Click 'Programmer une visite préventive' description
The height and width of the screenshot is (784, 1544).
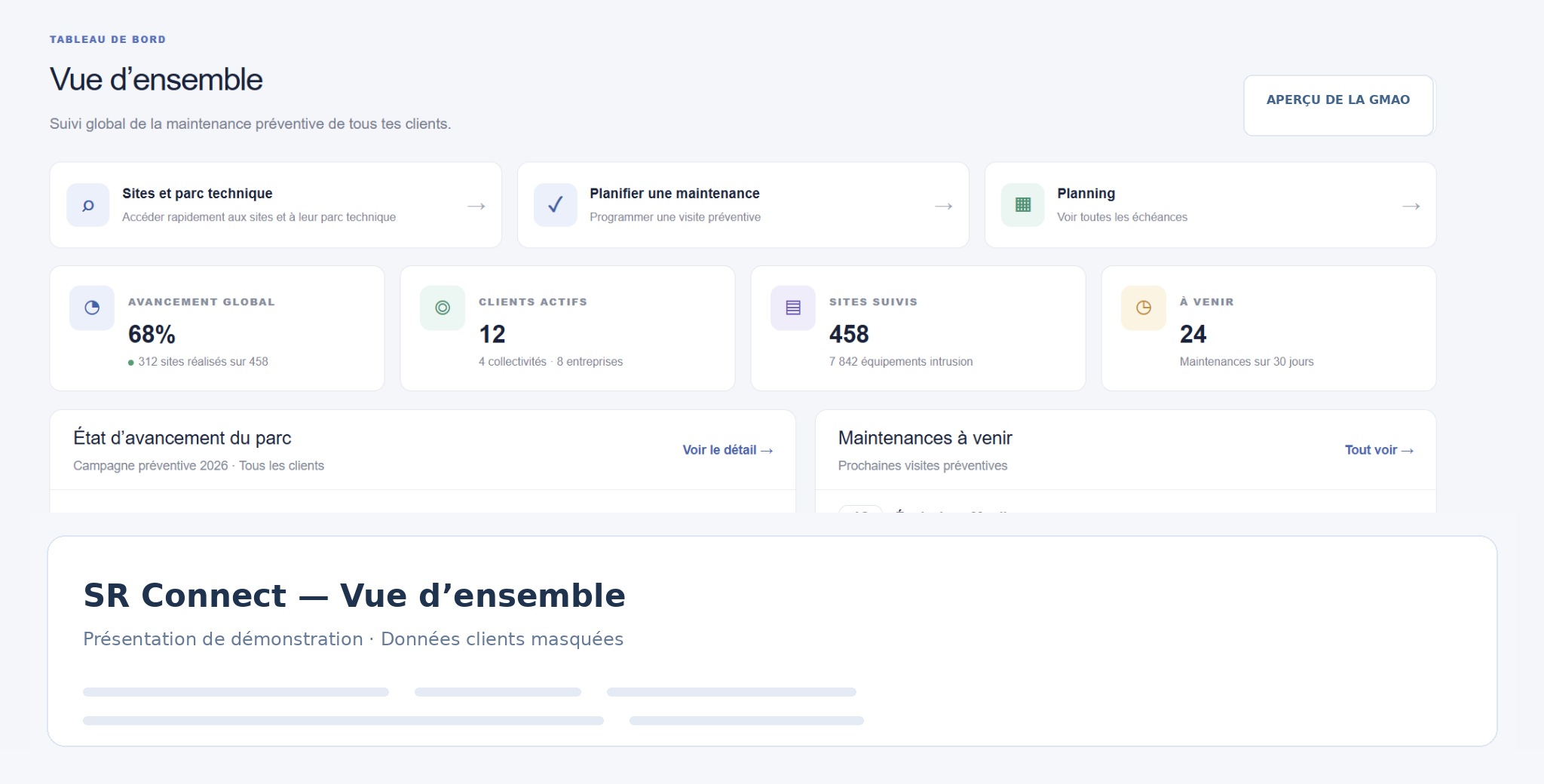(x=675, y=217)
